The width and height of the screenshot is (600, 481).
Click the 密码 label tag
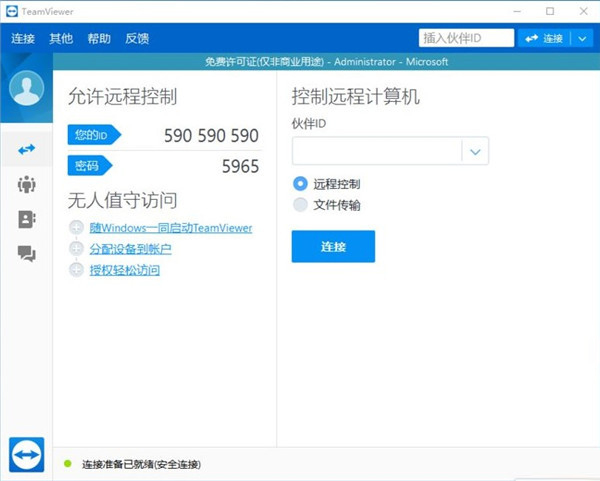pyautogui.click(x=90, y=166)
